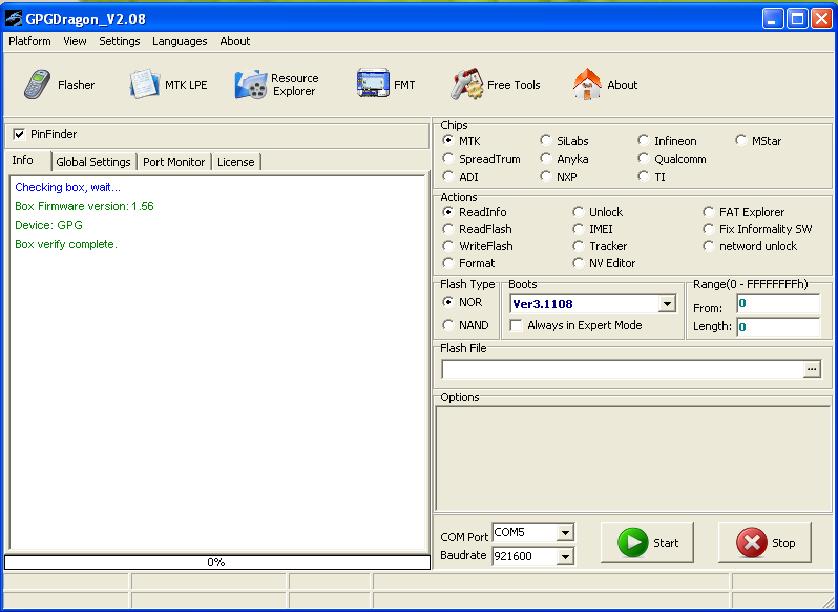Select the ReadInfo action
Screen dimensions: 838x612
(448, 212)
